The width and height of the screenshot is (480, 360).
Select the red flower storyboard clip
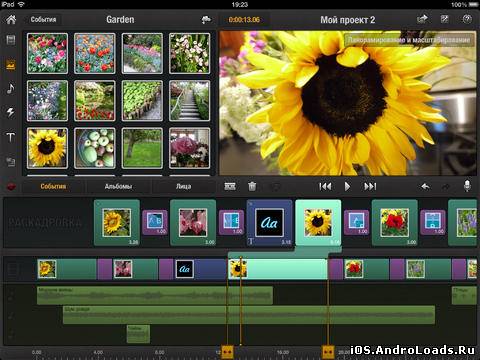[x=395, y=223]
